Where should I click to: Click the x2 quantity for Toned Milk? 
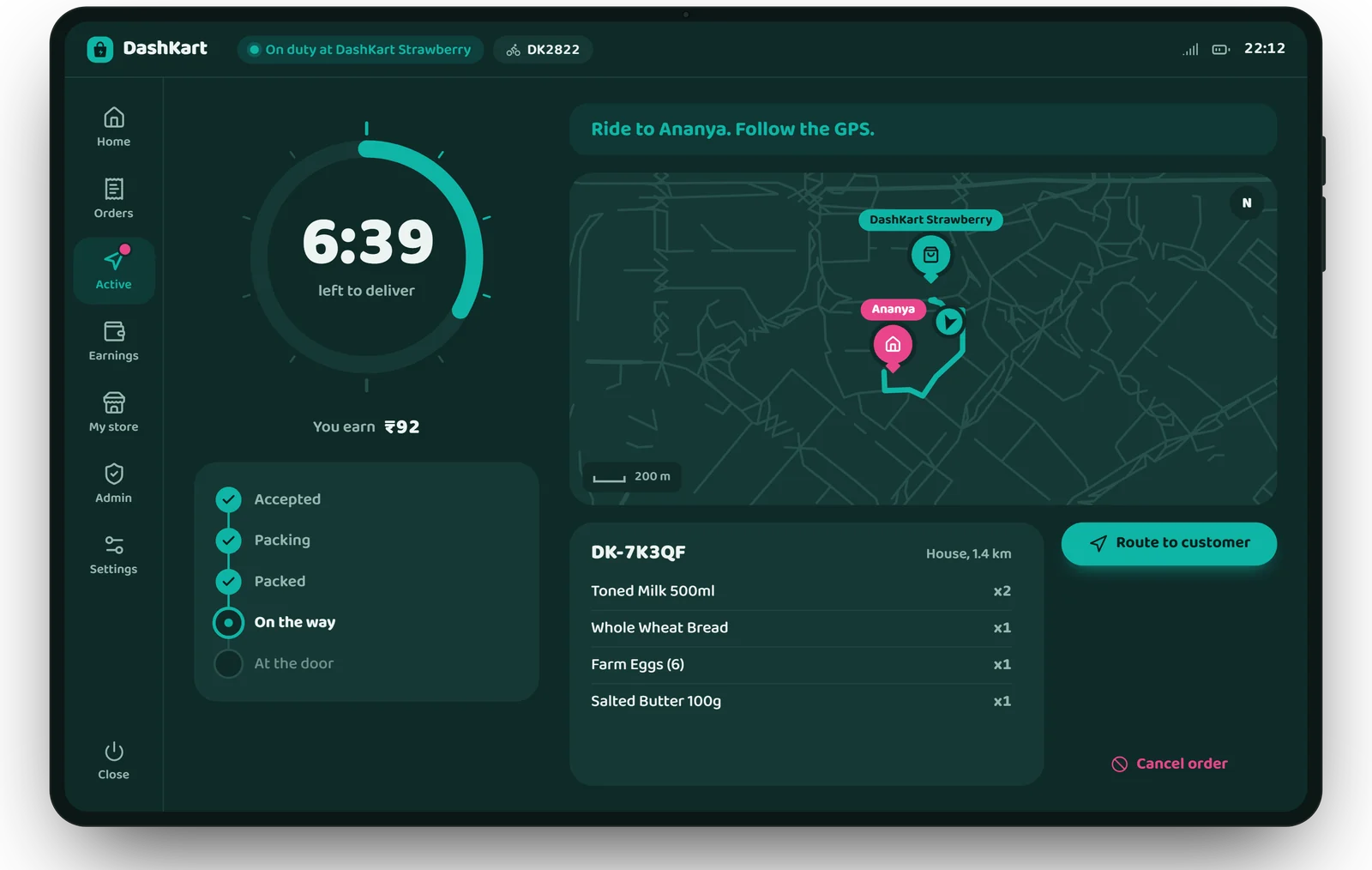[1002, 591]
